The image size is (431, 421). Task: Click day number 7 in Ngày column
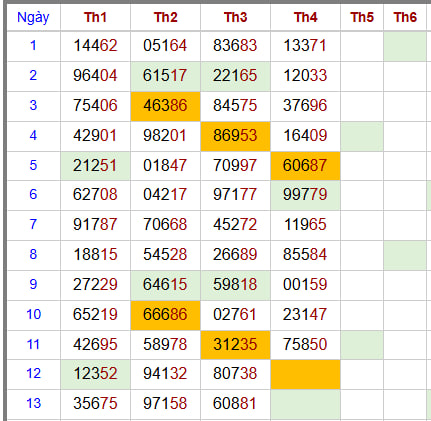pyautogui.click(x=33, y=224)
